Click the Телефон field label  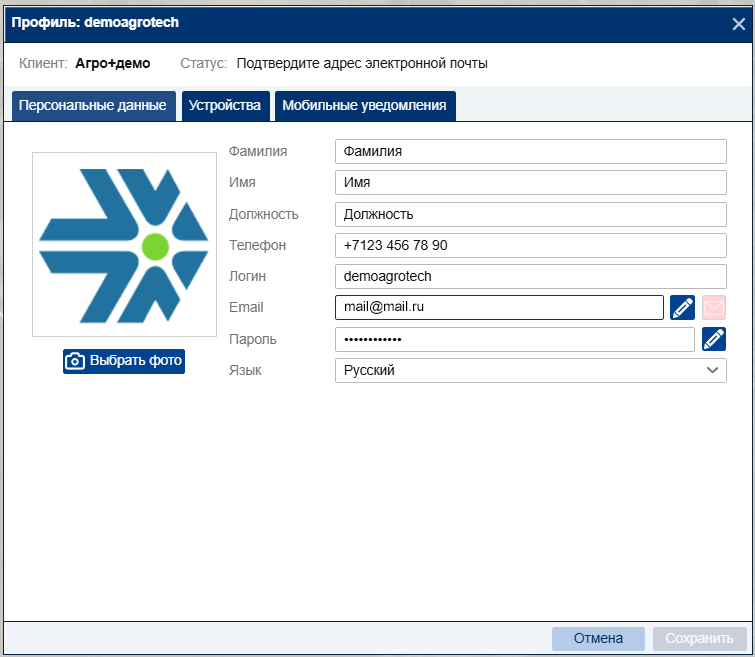(257, 245)
